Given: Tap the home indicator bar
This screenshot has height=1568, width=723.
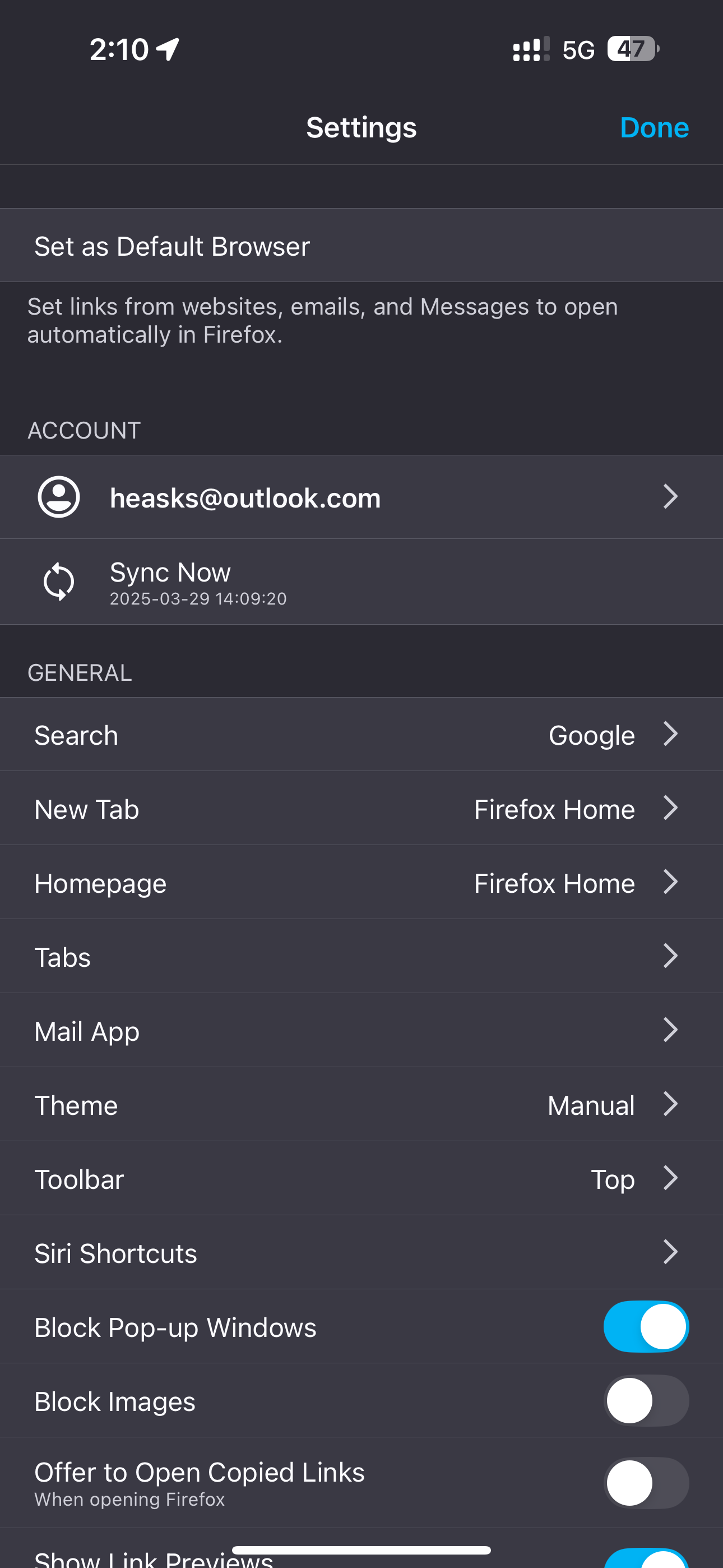Looking at the screenshot, I should click(x=361, y=1549).
